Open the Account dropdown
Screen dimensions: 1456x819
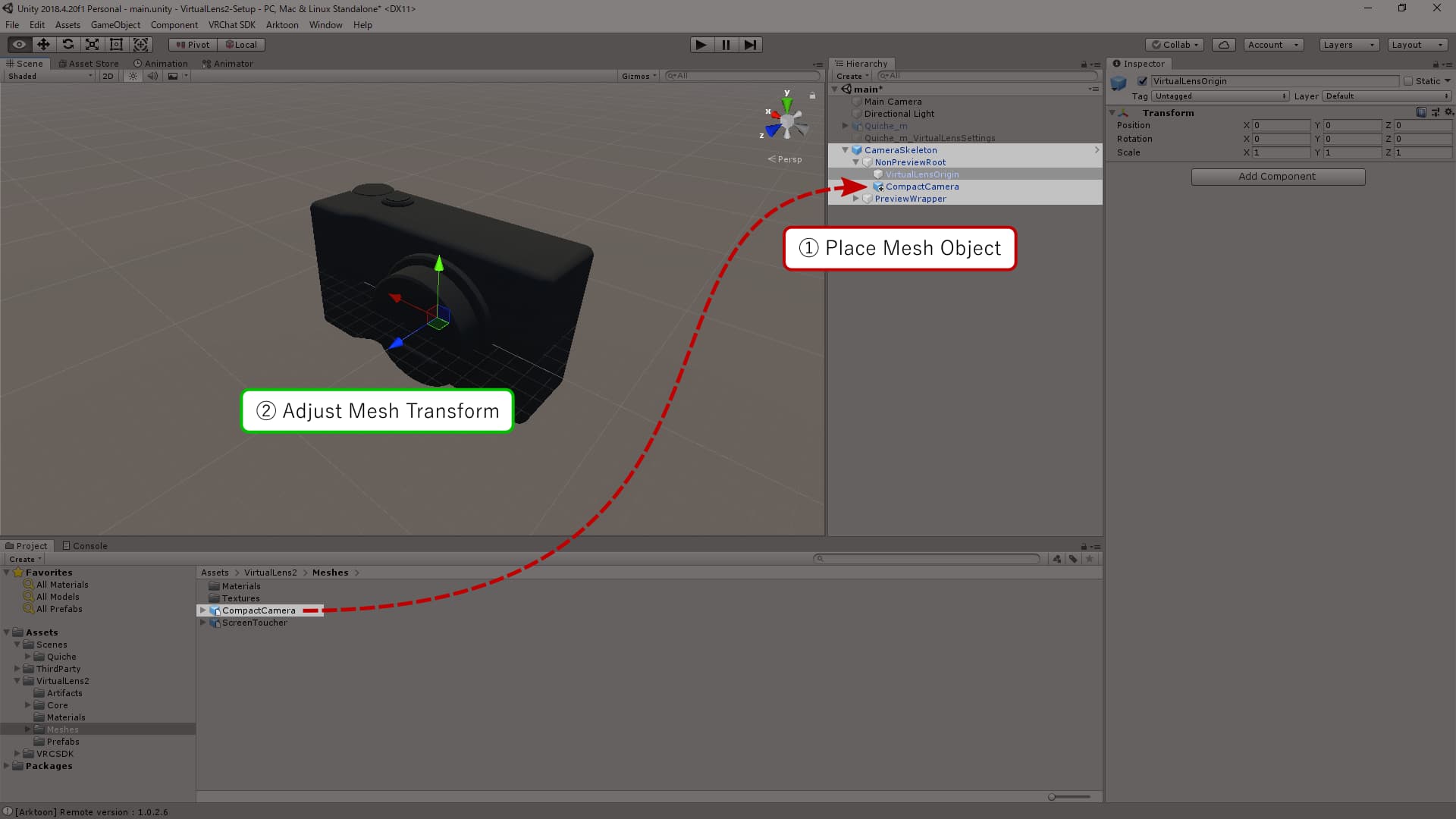[x=1273, y=45]
